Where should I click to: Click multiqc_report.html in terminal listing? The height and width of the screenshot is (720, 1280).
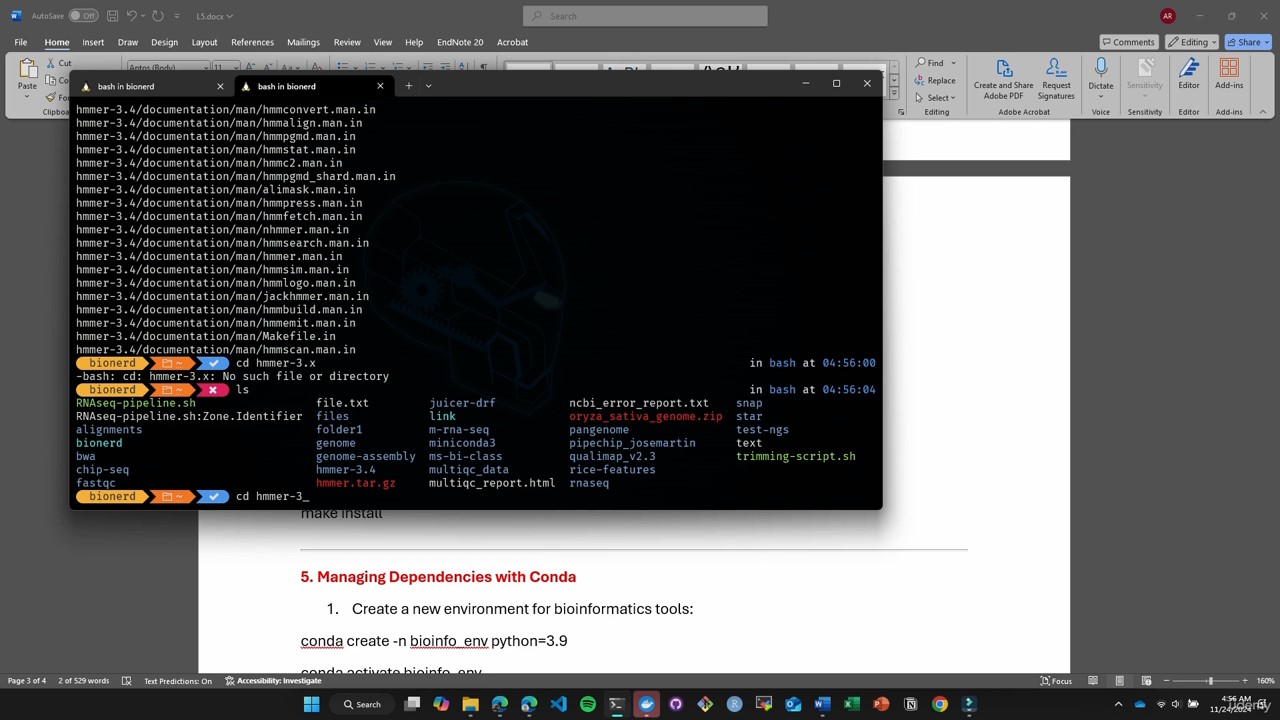pos(492,483)
